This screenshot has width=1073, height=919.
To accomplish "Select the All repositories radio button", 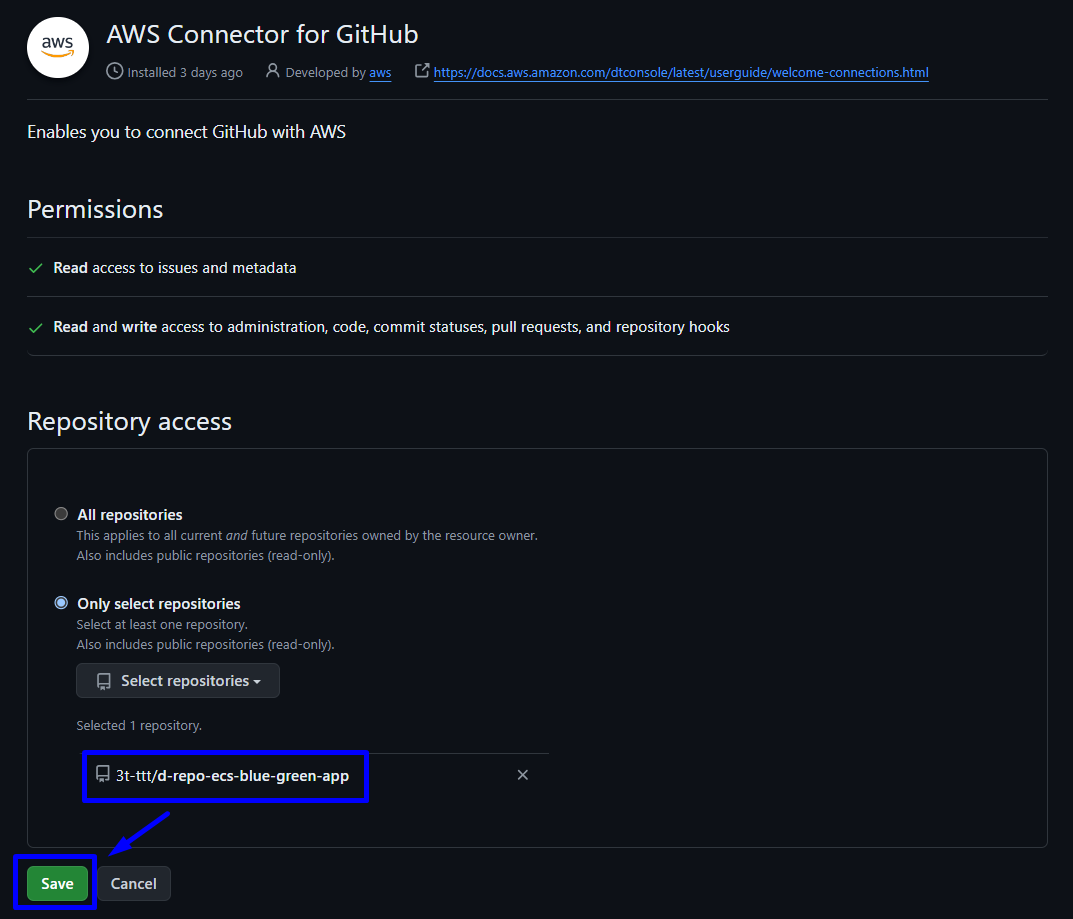I will pyautogui.click(x=61, y=514).
